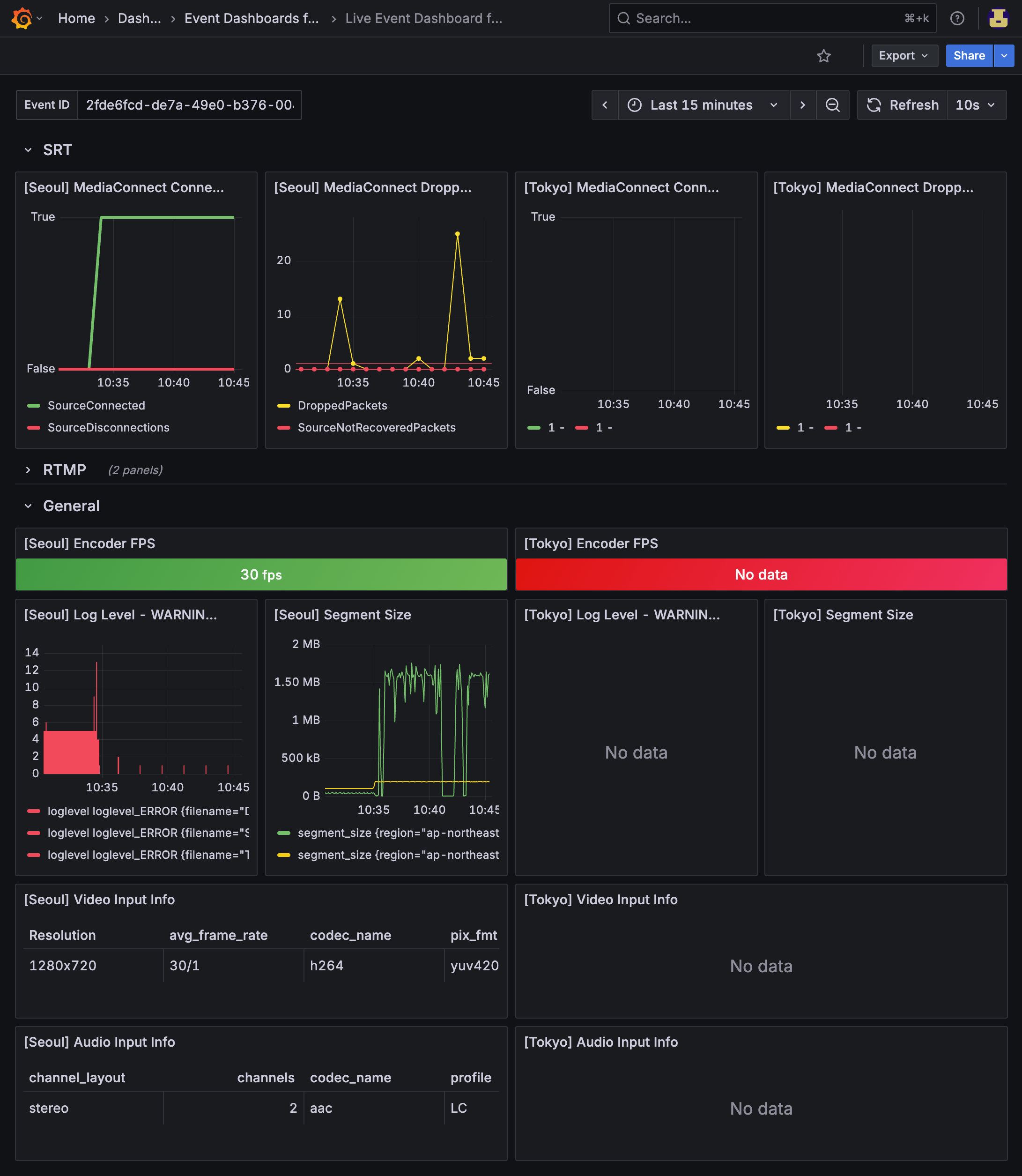The height and width of the screenshot is (1176, 1022).
Task: Click the Refresh dashboard button
Action: pos(903,105)
